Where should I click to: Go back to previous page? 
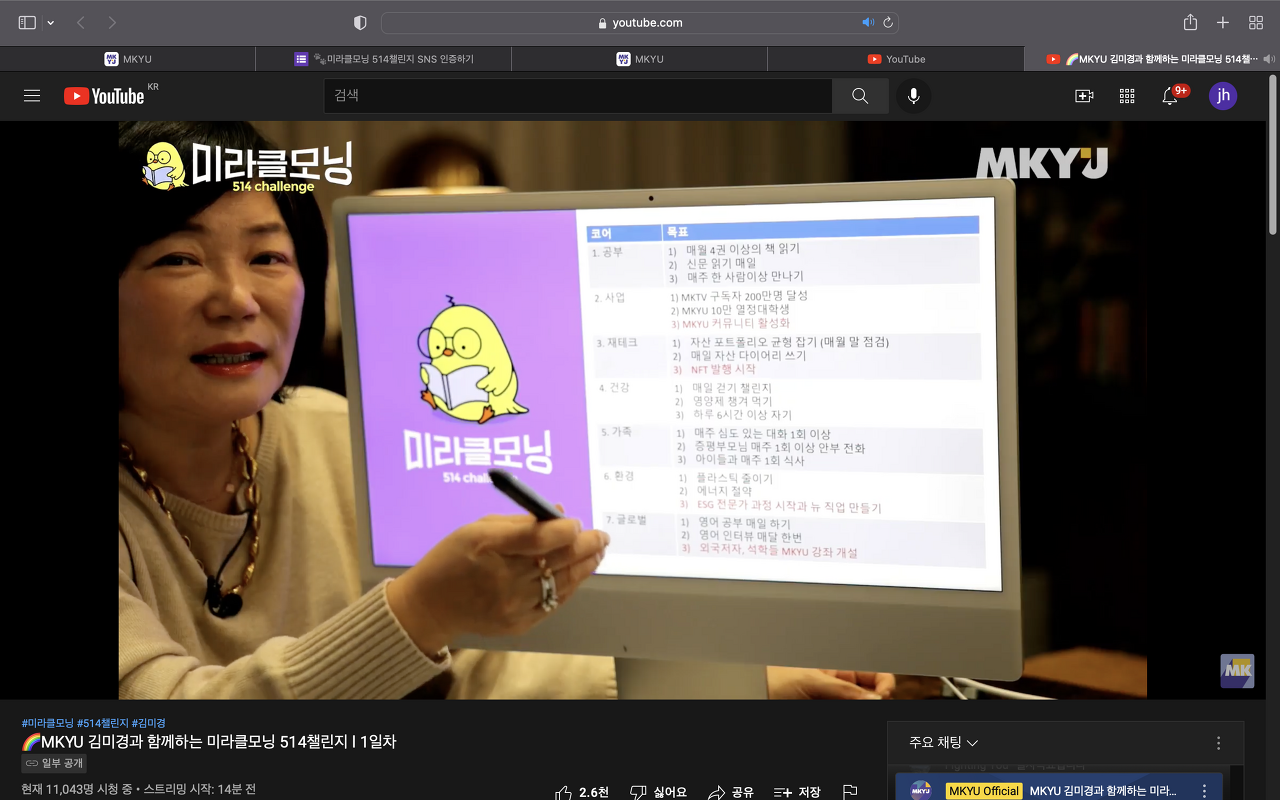pyautogui.click(x=81, y=22)
